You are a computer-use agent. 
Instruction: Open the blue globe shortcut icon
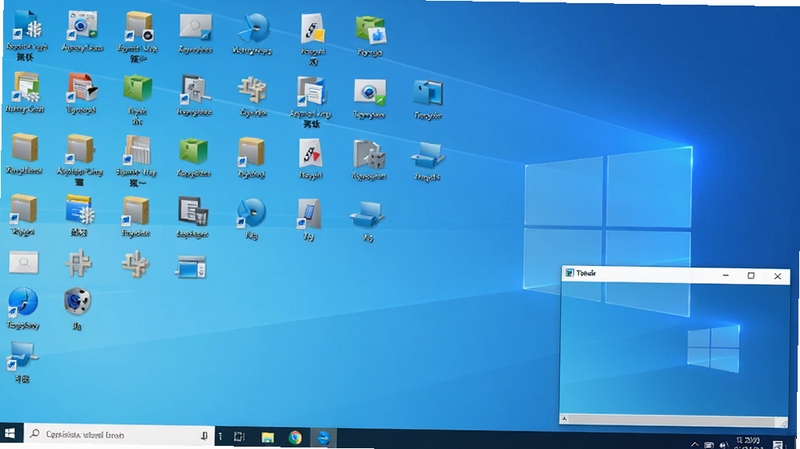tap(22, 303)
